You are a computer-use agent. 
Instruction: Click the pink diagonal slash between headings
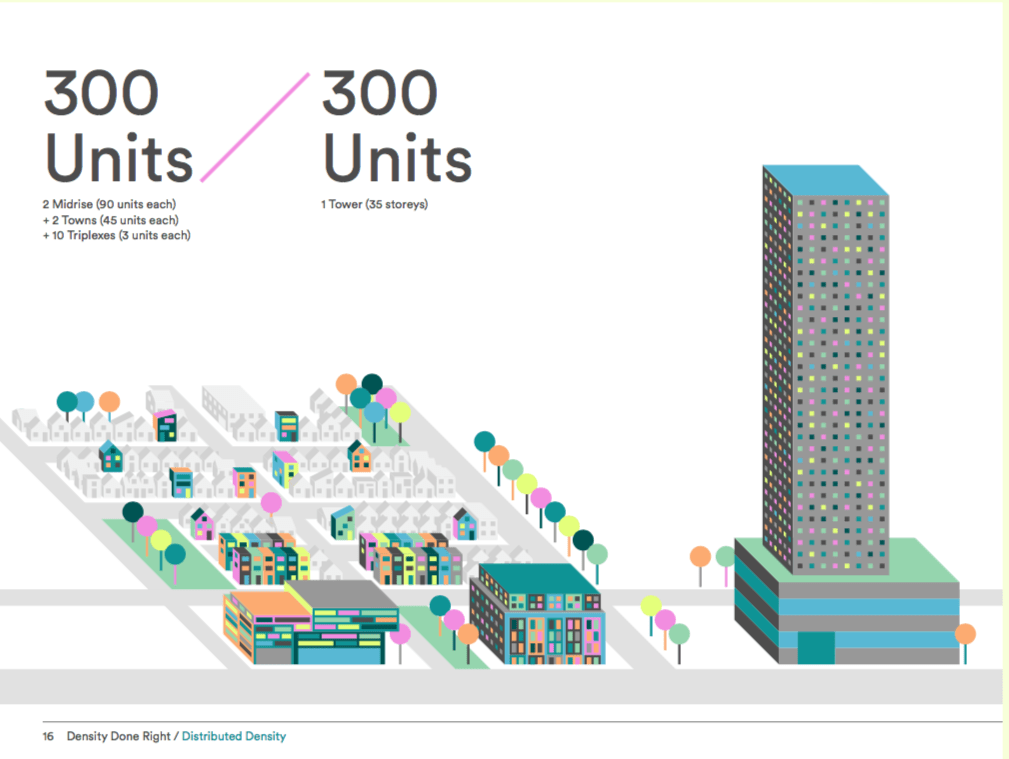[255, 127]
